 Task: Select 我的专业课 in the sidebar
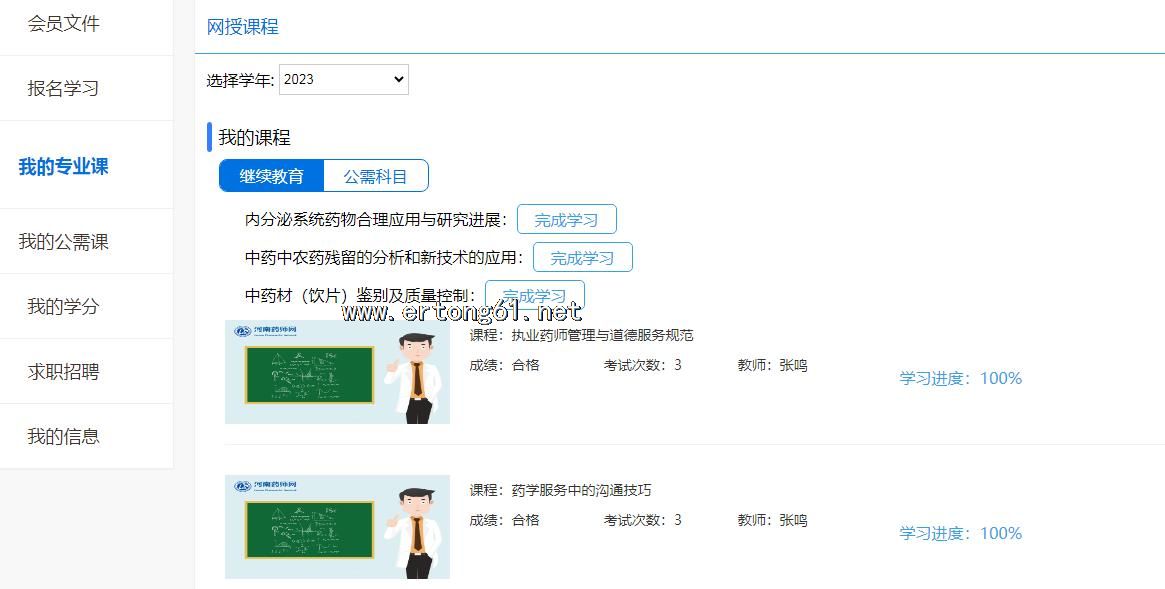64,166
